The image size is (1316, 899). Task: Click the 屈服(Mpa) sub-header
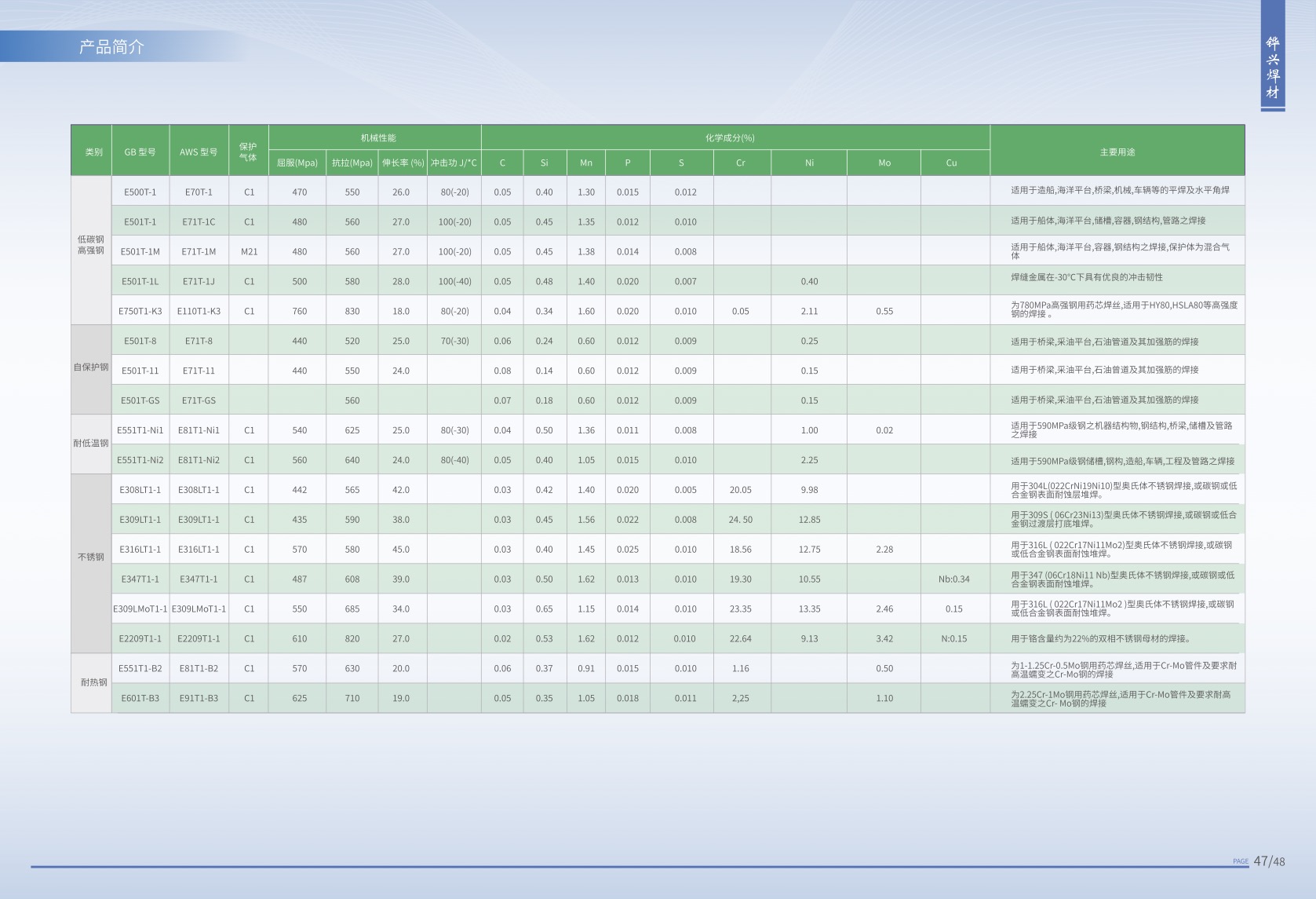(x=297, y=163)
